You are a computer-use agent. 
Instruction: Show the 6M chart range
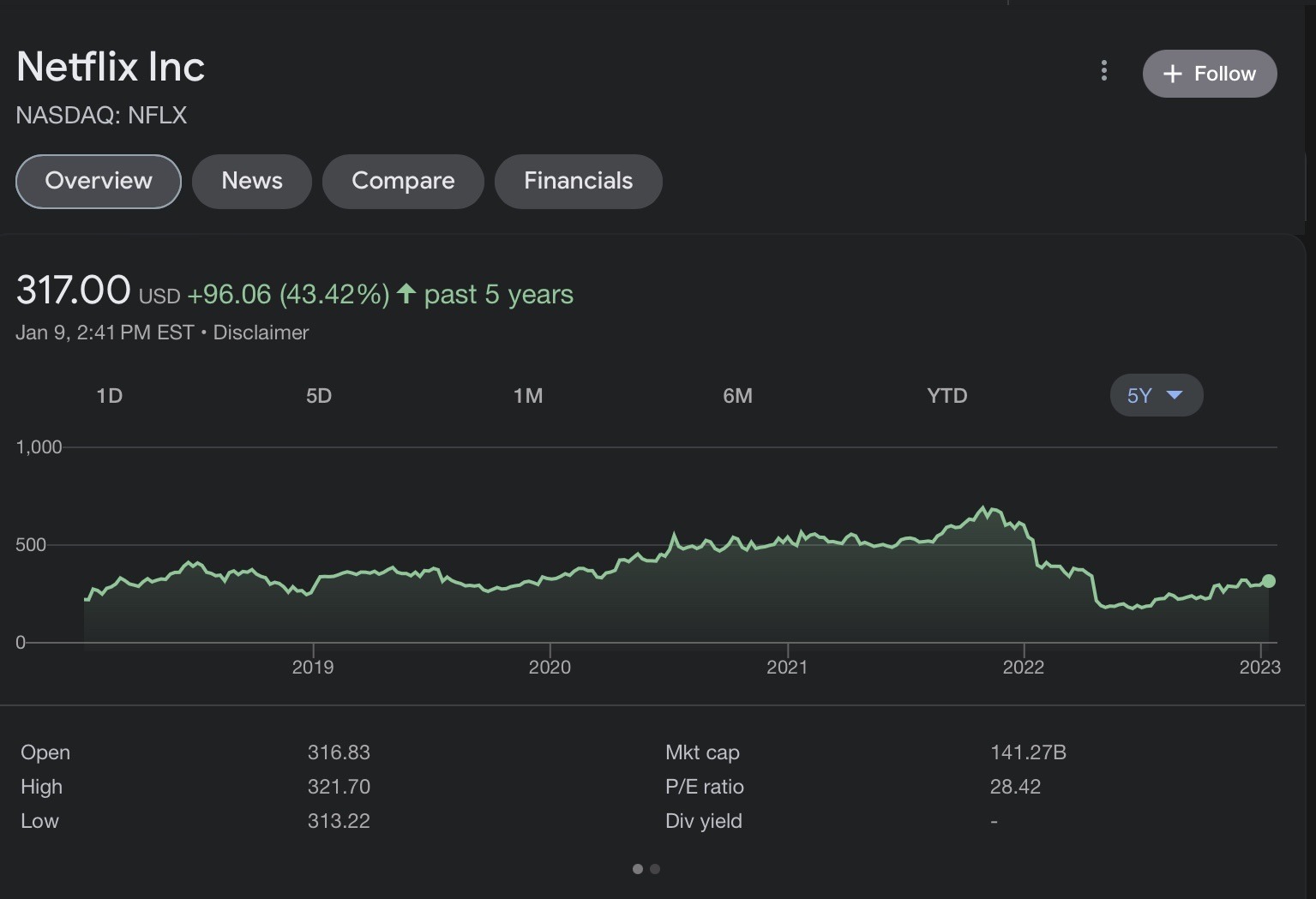coord(737,396)
